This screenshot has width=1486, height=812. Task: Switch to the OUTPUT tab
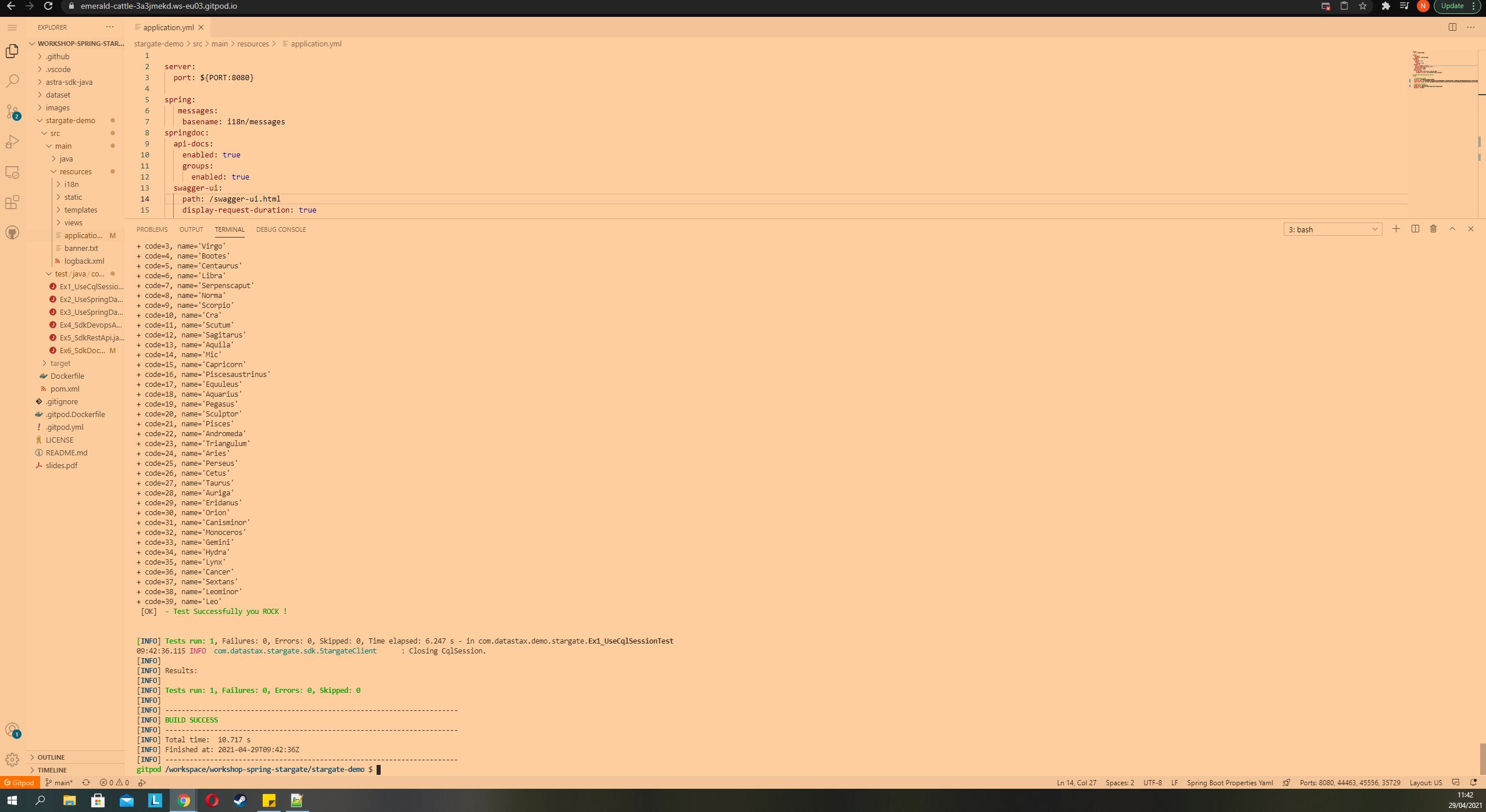coord(191,229)
